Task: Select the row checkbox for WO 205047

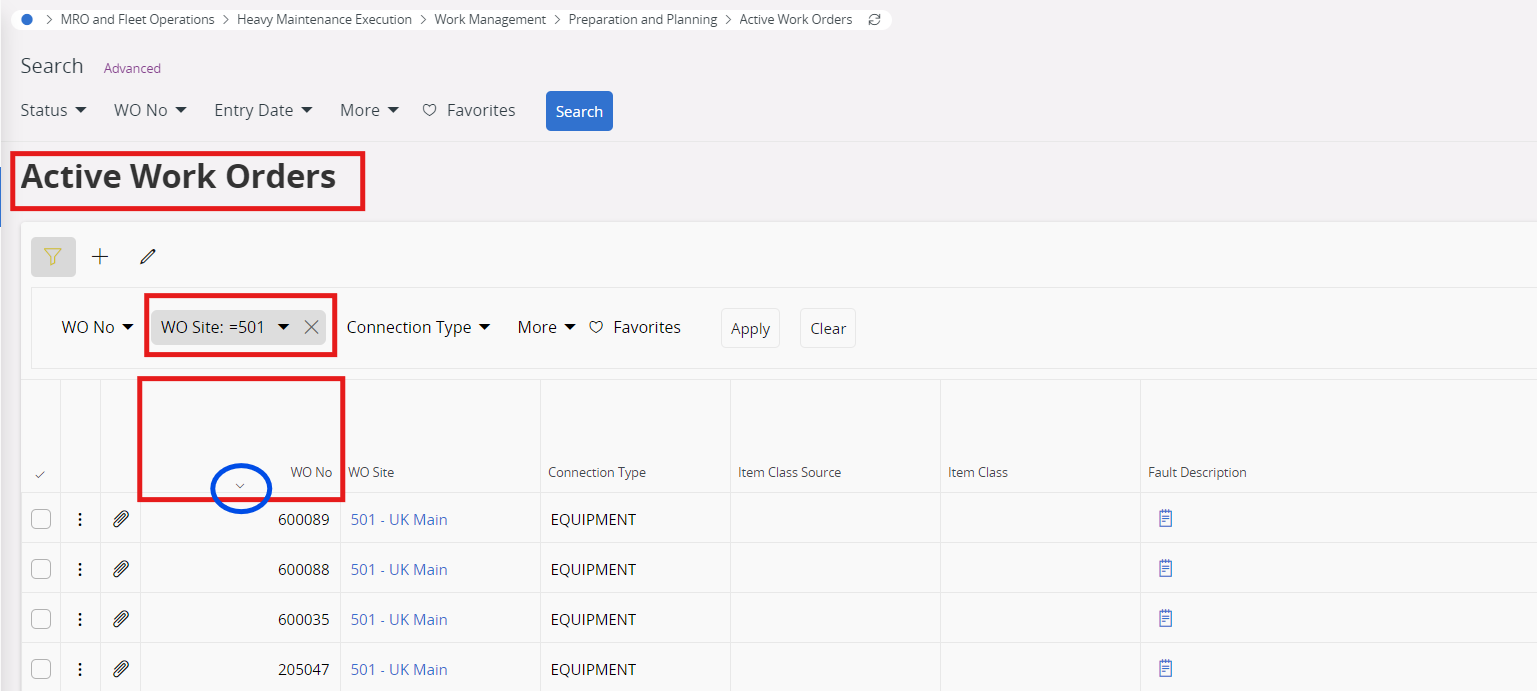Action: click(41, 669)
